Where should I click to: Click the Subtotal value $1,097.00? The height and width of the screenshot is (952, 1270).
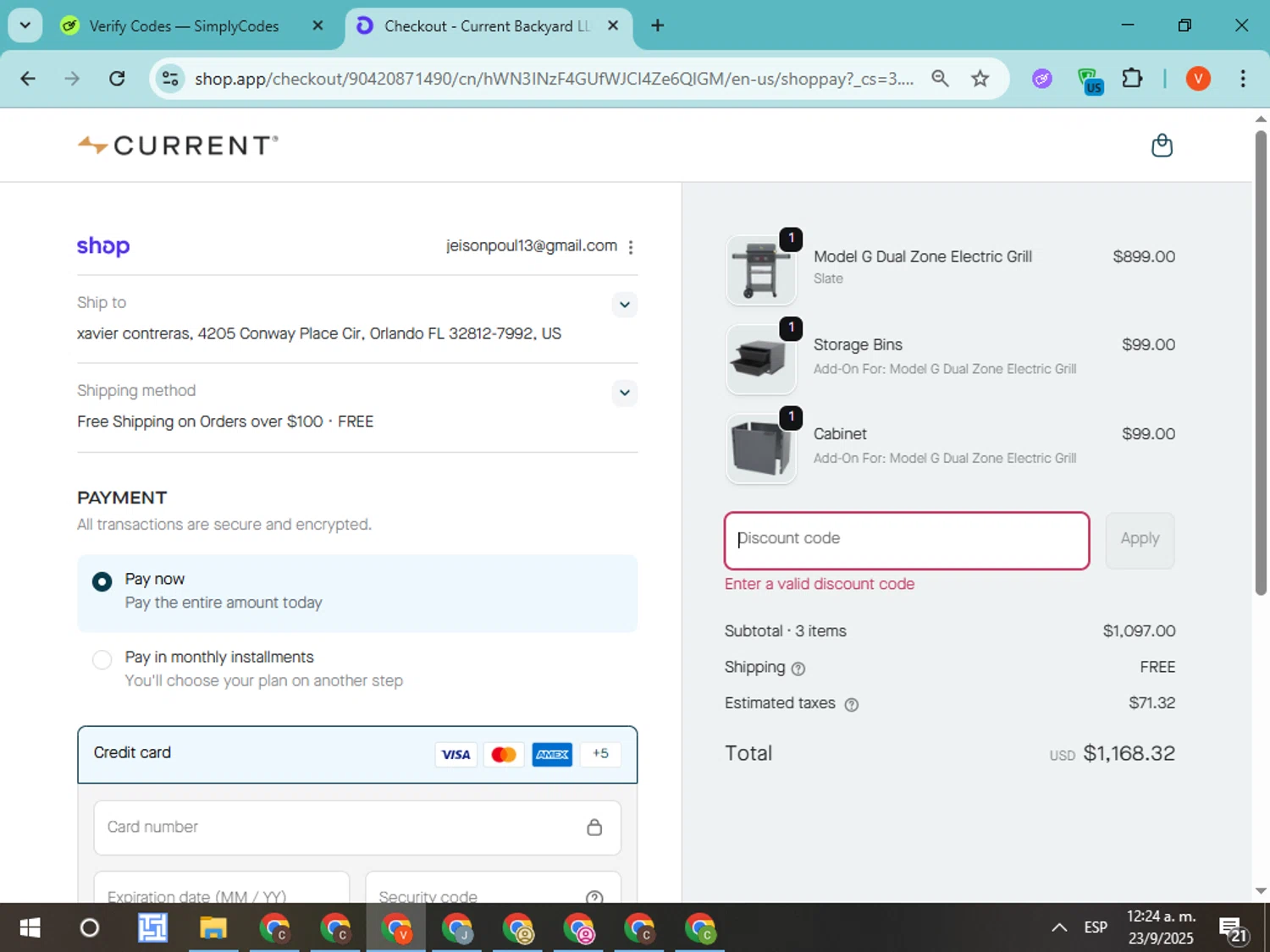coord(1139,631)
